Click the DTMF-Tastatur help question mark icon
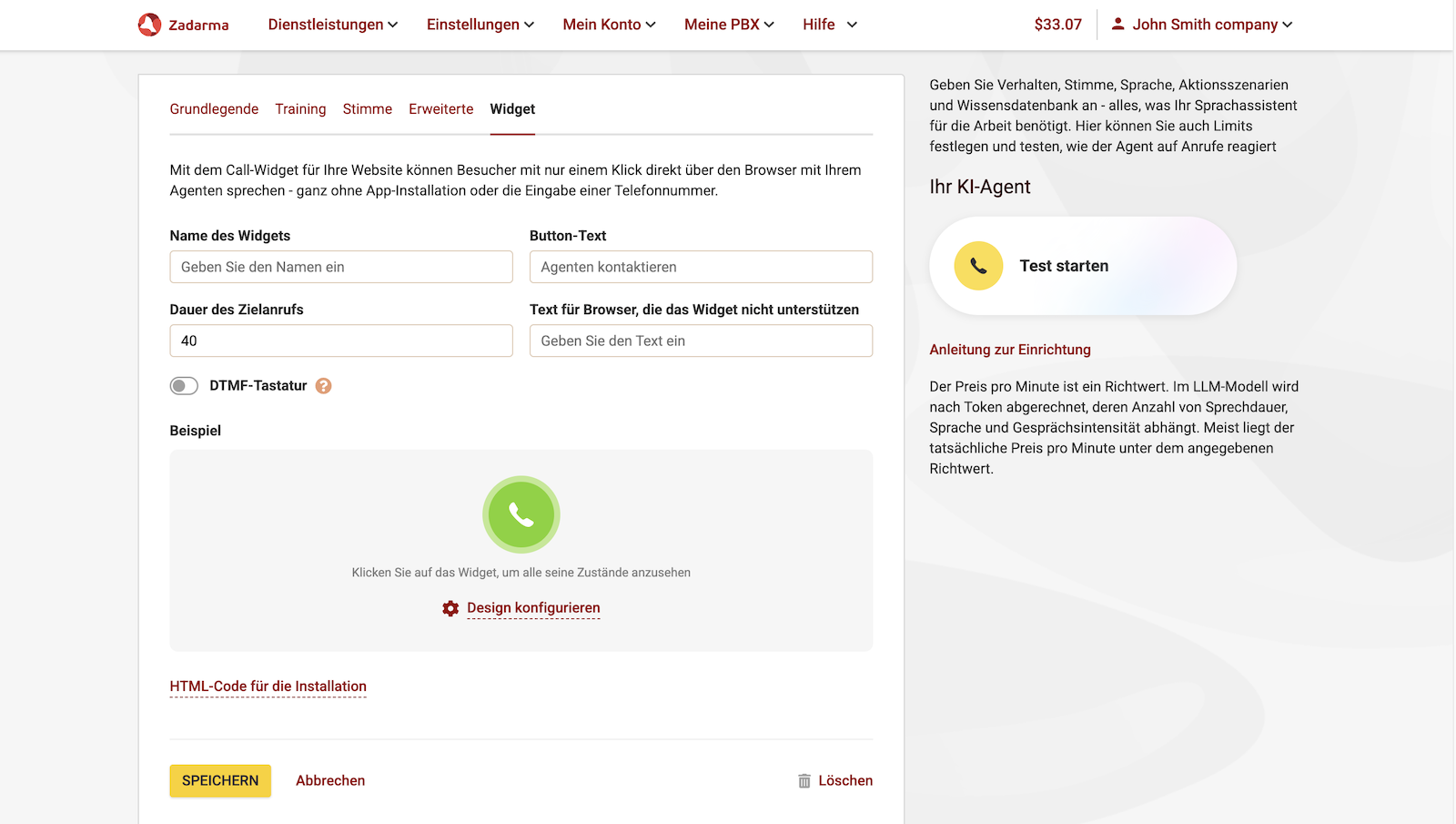This screenshot has height=824, width=1456. point(324,386)
